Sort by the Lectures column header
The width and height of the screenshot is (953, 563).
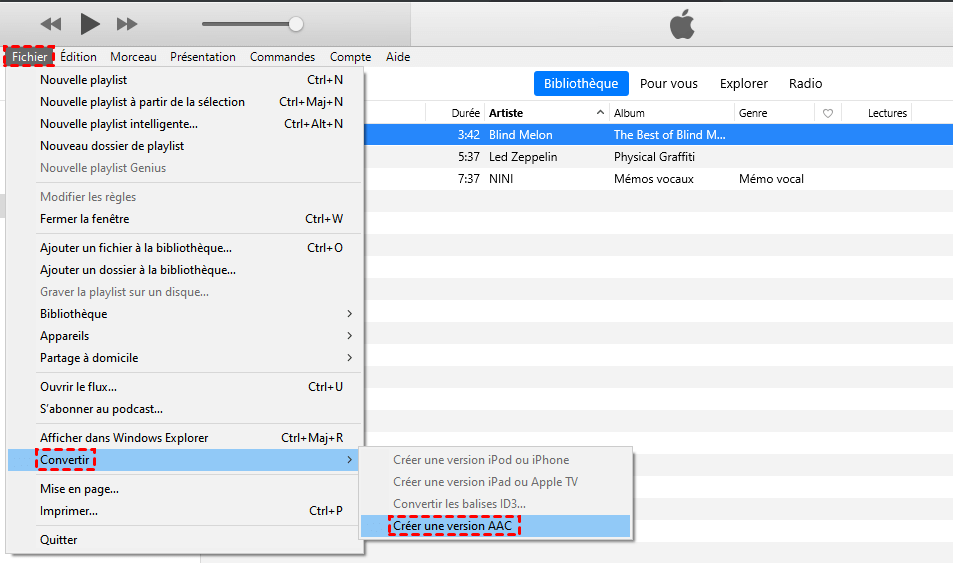click(887, 113)
